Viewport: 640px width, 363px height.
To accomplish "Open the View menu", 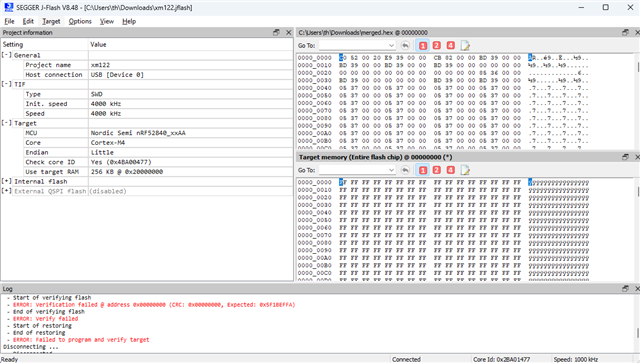I will tap(107, 21).
